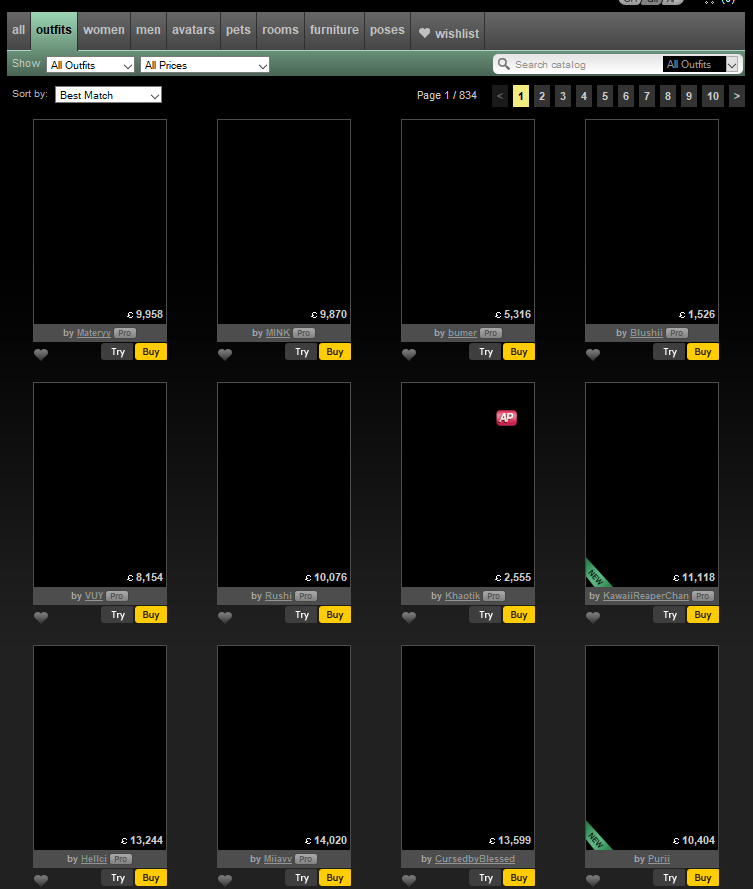Click NEW ribbon on KawaiiReaperChan's outfit
The image size is (753, 889).
(x=597, y=575)
